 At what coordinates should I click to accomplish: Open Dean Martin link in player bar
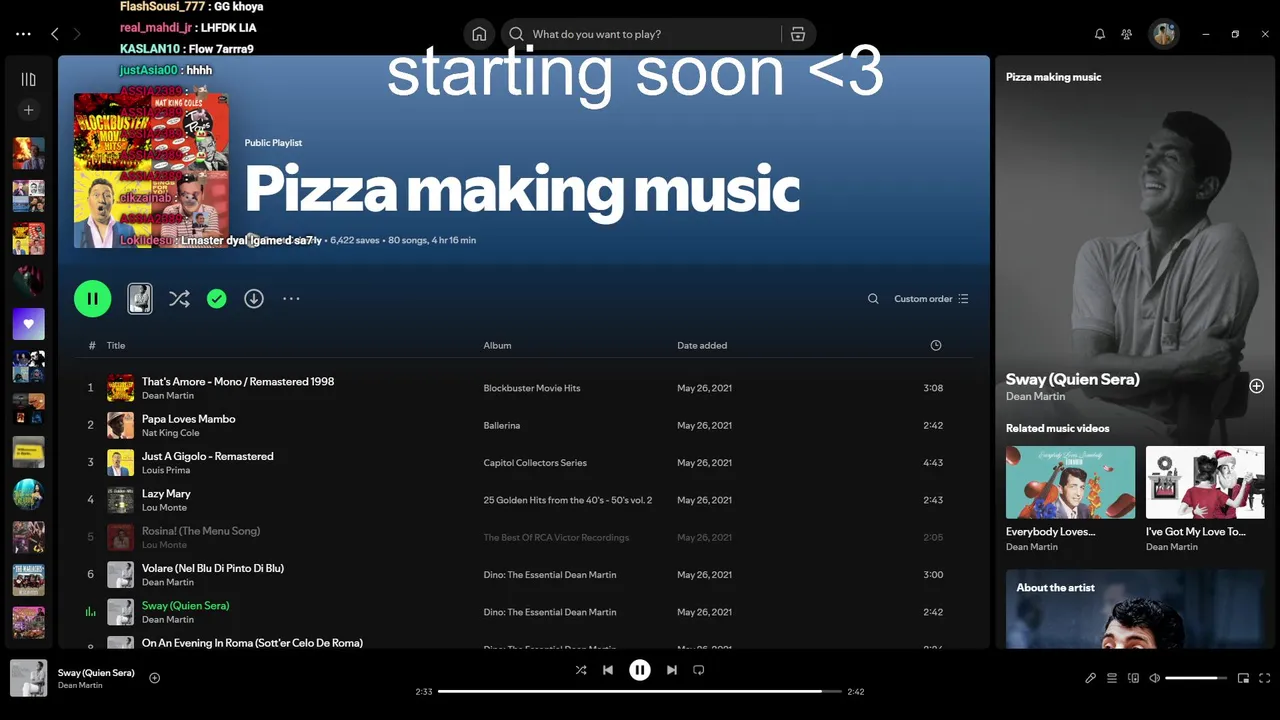coord(80,685)
